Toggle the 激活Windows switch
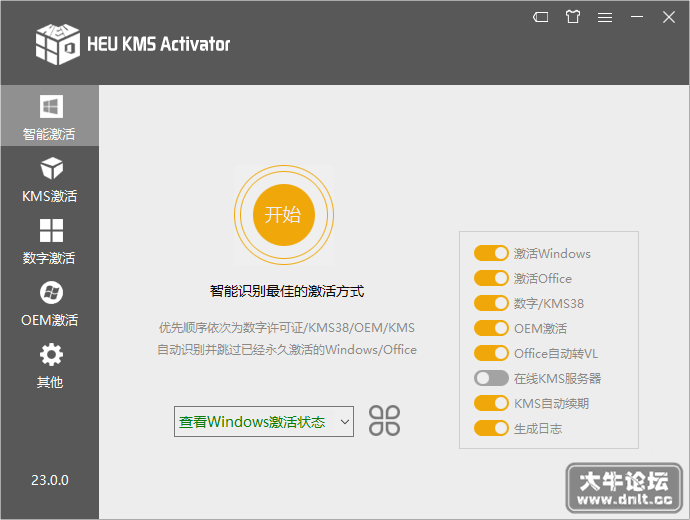Image resolution: width=690 pixels, height=520 pixels. point(491,253)
